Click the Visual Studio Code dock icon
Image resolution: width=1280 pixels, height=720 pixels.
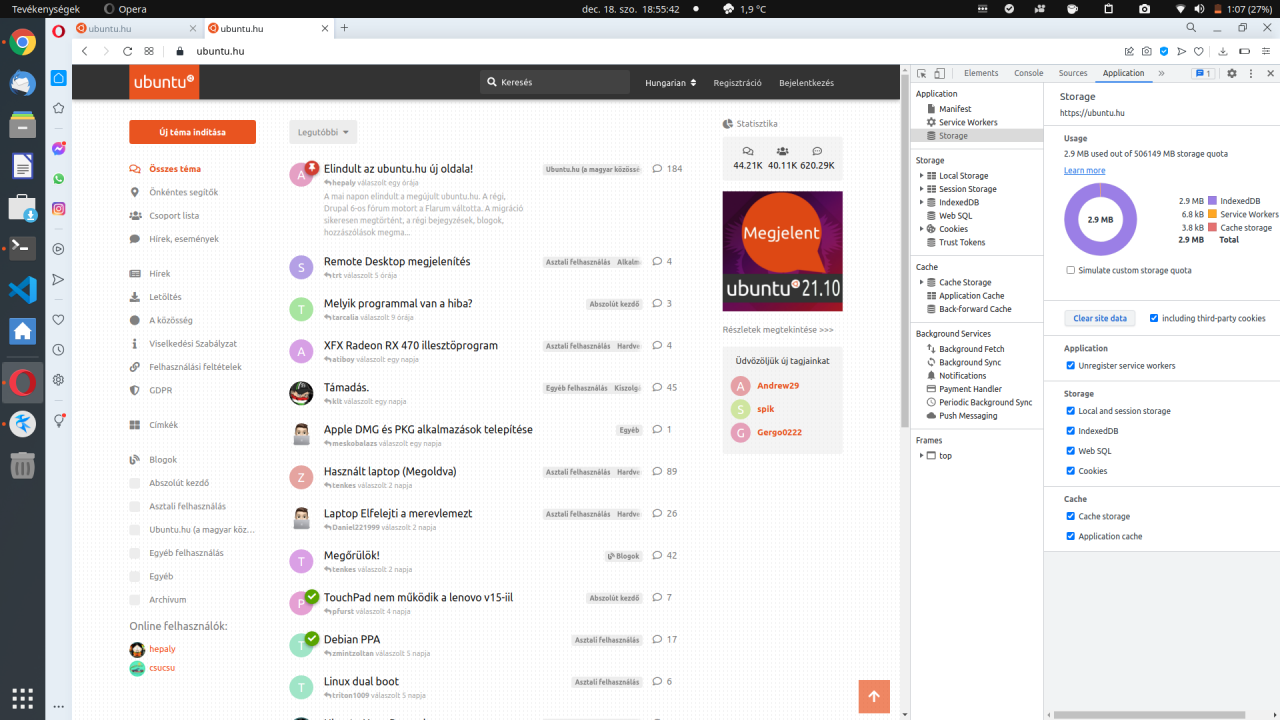(22, 290)
